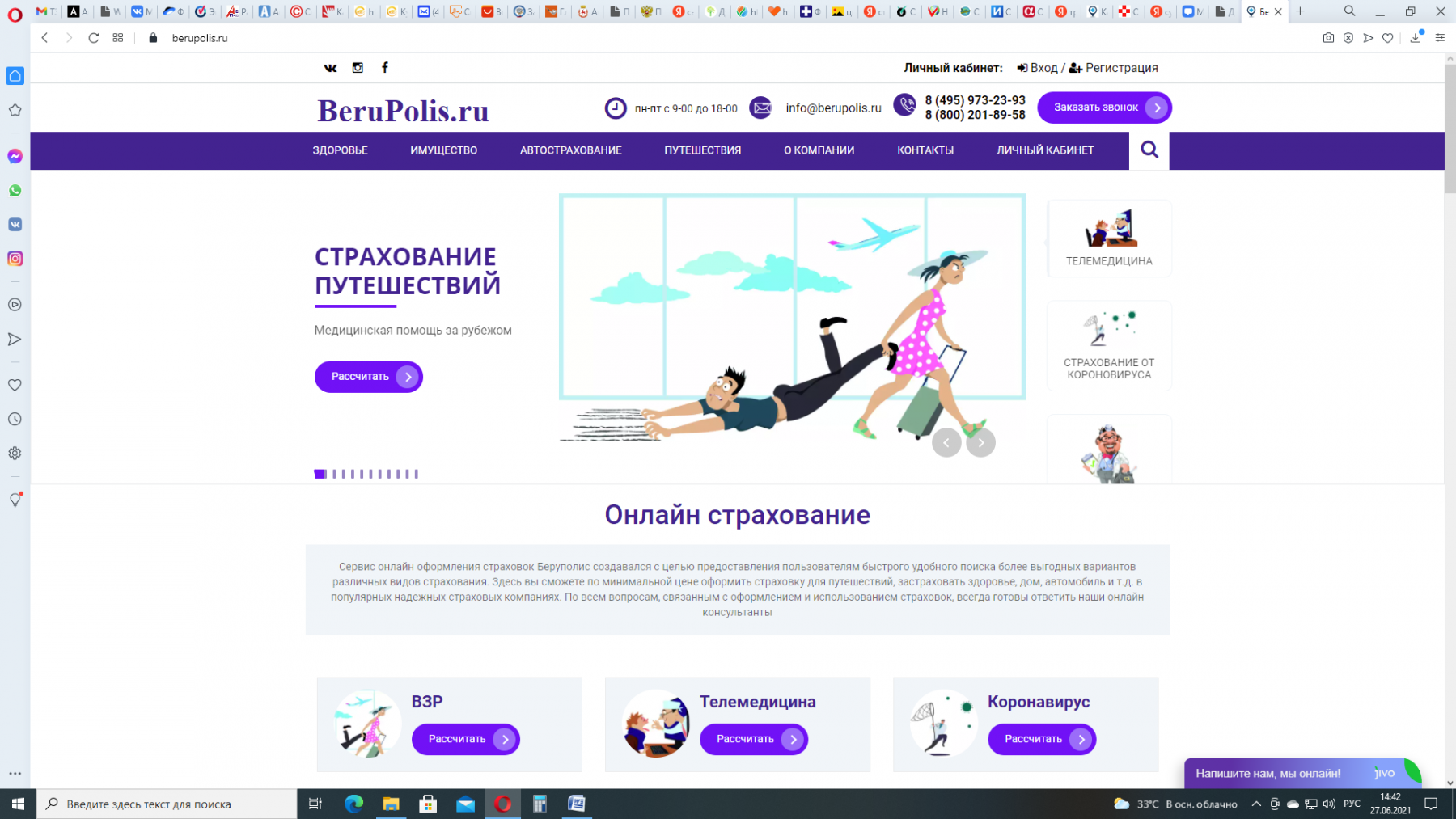Image resolution: width=1456 pixels, height=819 pixels.
Task: Go to previous slide with left arrow
Action: (x=946, y=442)
